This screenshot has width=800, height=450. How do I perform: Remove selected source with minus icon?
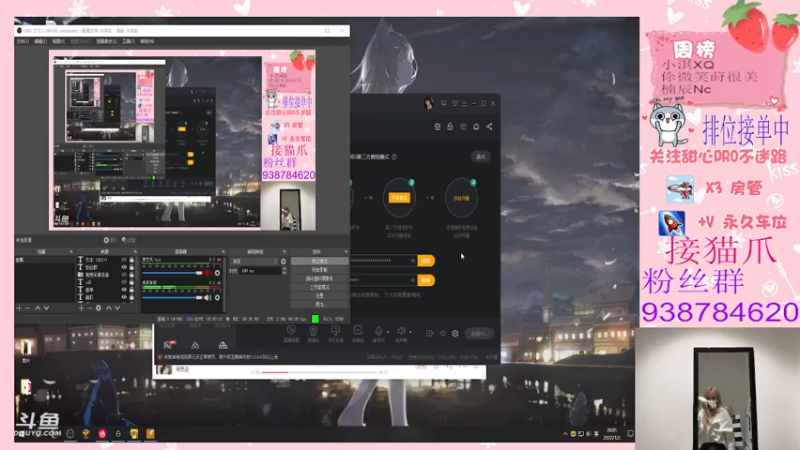(x=90, y=308)
